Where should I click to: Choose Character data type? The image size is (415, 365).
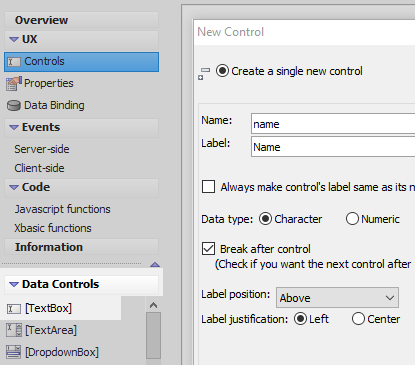[x=265, y=219]
